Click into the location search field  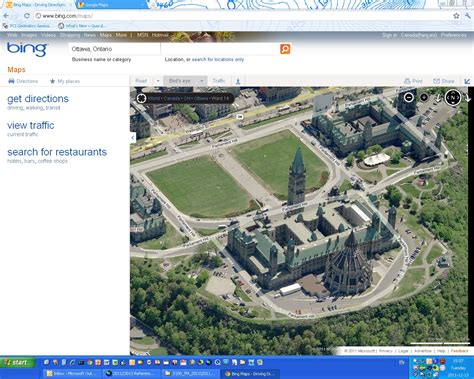pos(220,49)
